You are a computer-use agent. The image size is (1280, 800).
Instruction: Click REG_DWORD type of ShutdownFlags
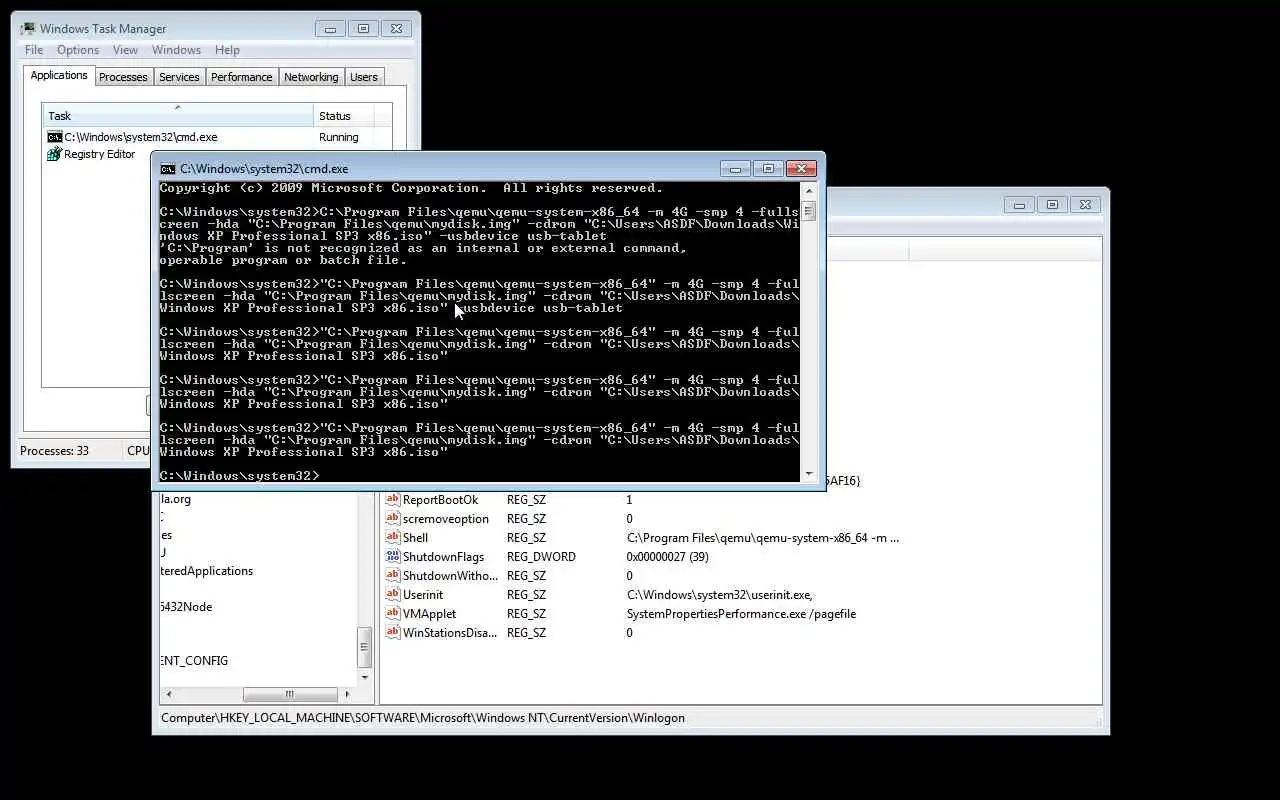(x=541, y=557)
